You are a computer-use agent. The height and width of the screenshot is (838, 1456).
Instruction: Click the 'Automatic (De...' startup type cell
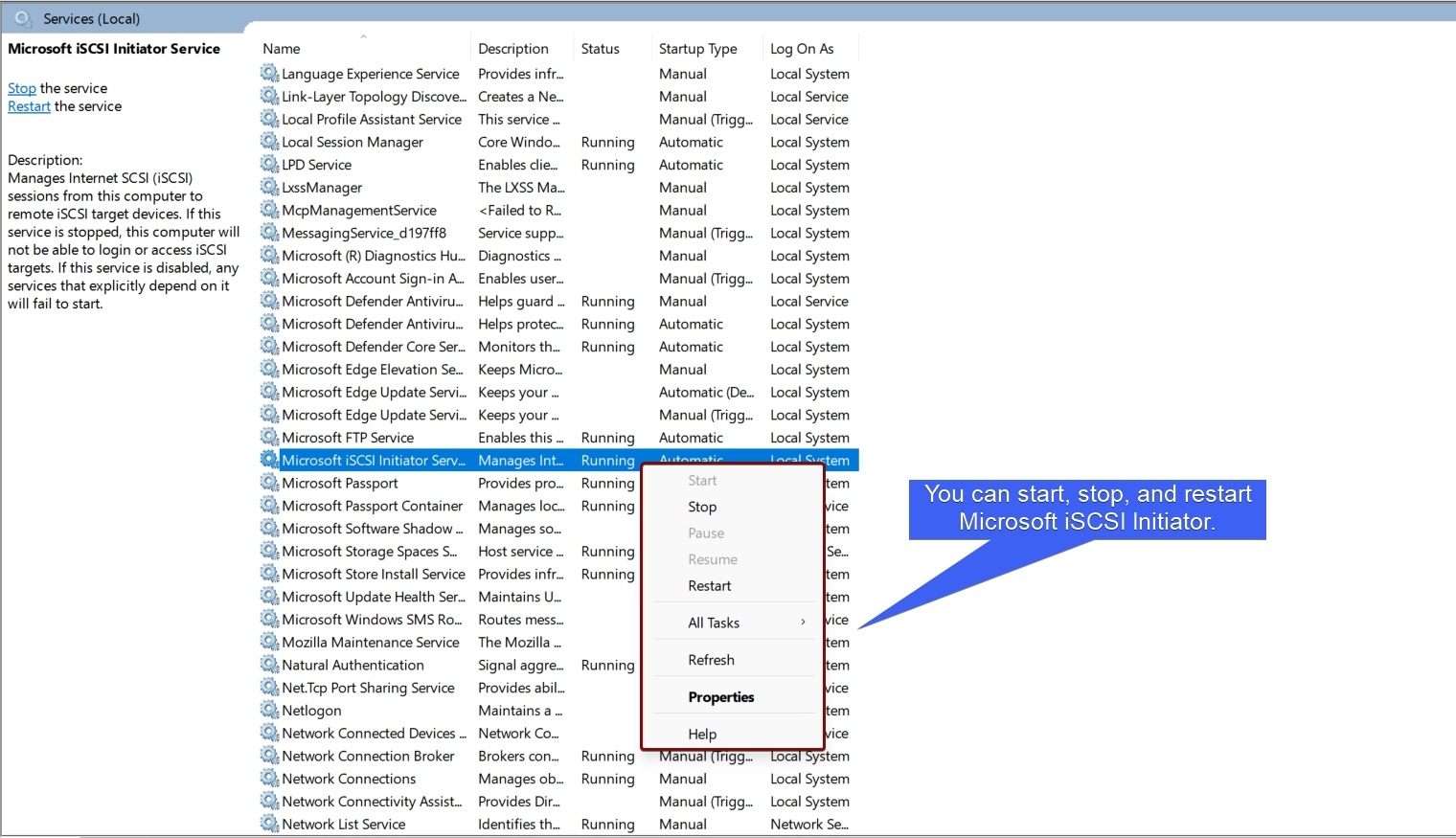click(x=706, y=392)
